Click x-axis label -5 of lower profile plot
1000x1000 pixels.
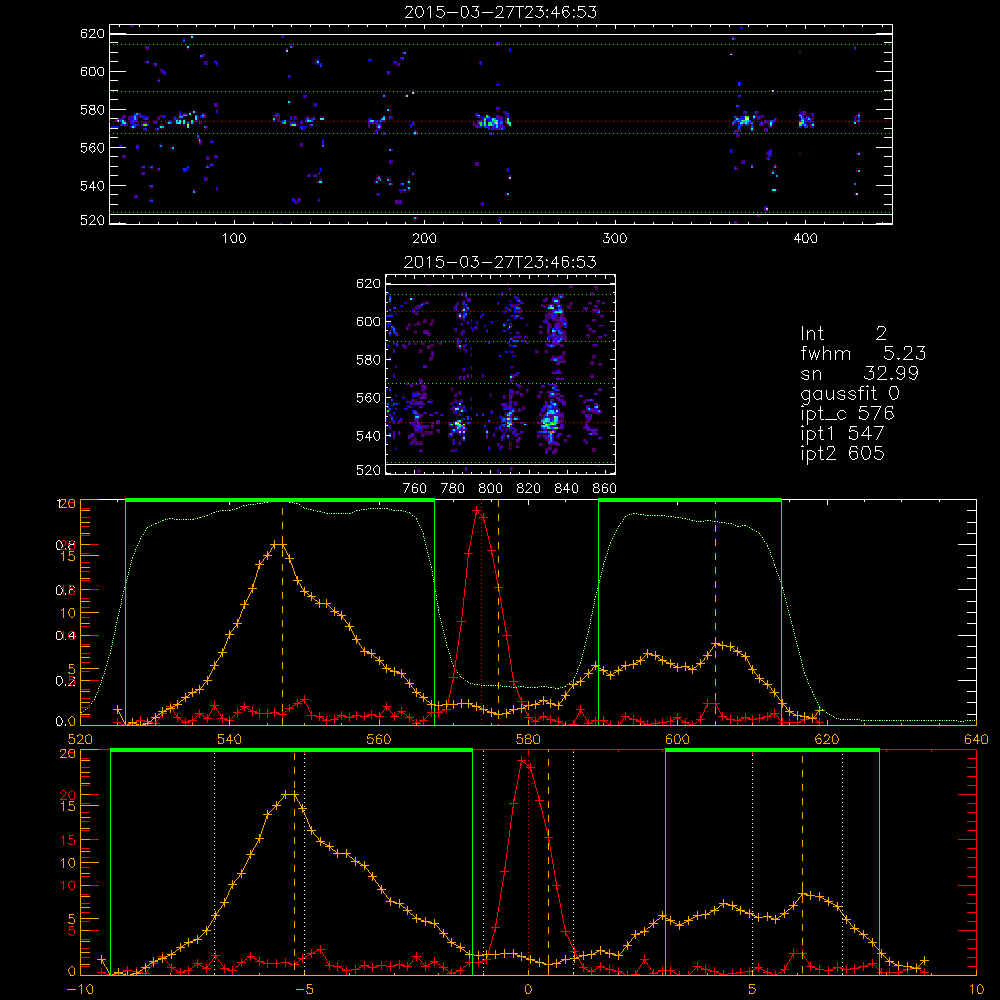pyautogui.click(x=304, y=990)
